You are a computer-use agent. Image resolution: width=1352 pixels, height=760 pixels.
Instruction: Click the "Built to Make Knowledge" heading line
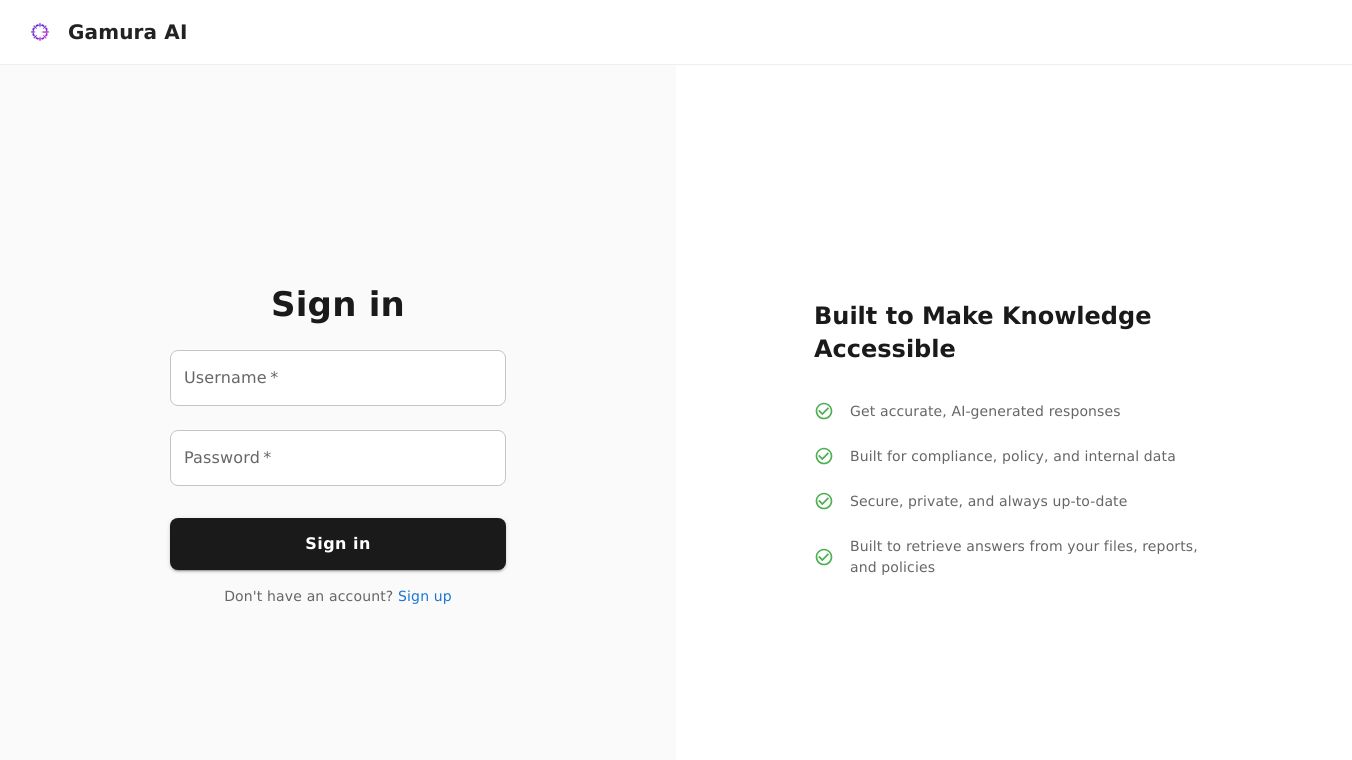(982, 316)
